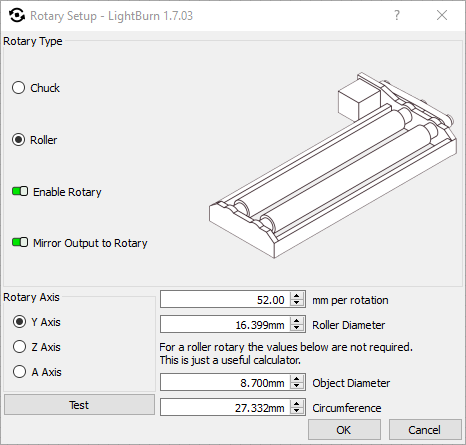This screenshot has height=445, width=466.
Task: Toggle Mirror Output to Rotary switch
Action: (20, 243)
